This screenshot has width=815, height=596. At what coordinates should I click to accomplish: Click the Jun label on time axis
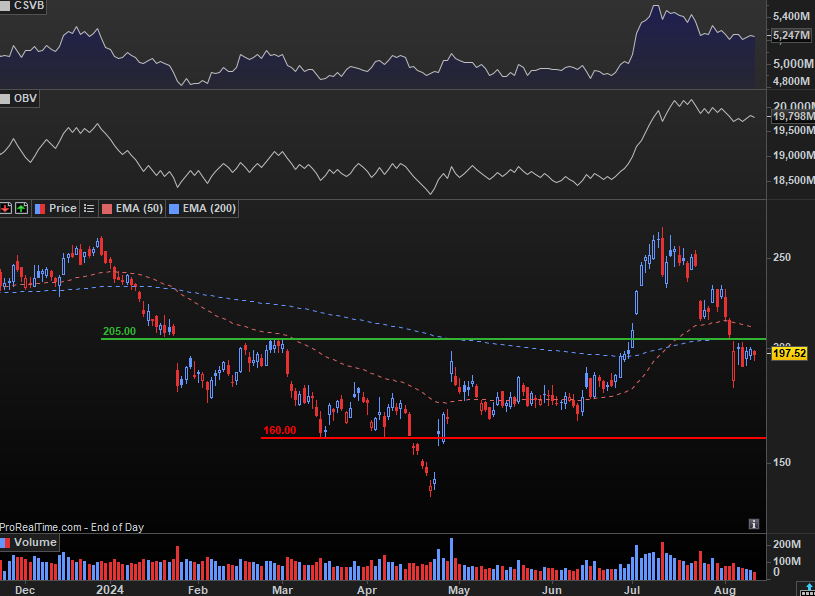pos(551,590)
